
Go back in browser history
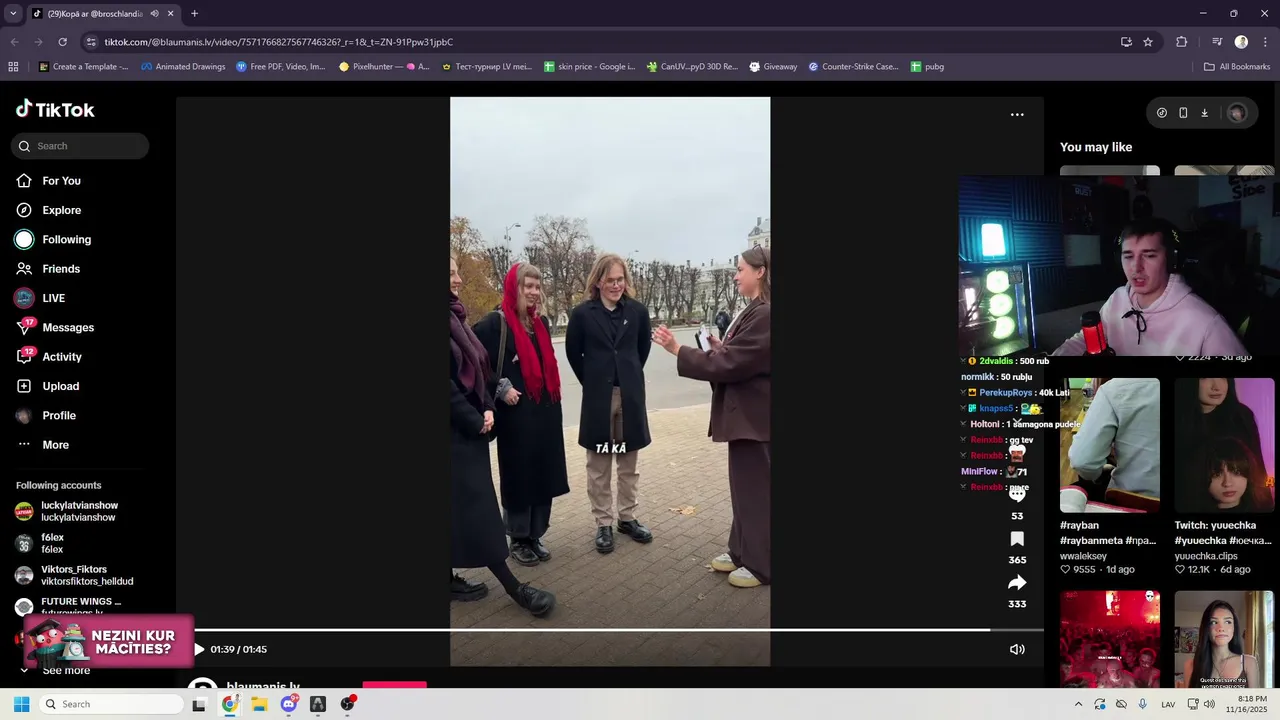14,42
